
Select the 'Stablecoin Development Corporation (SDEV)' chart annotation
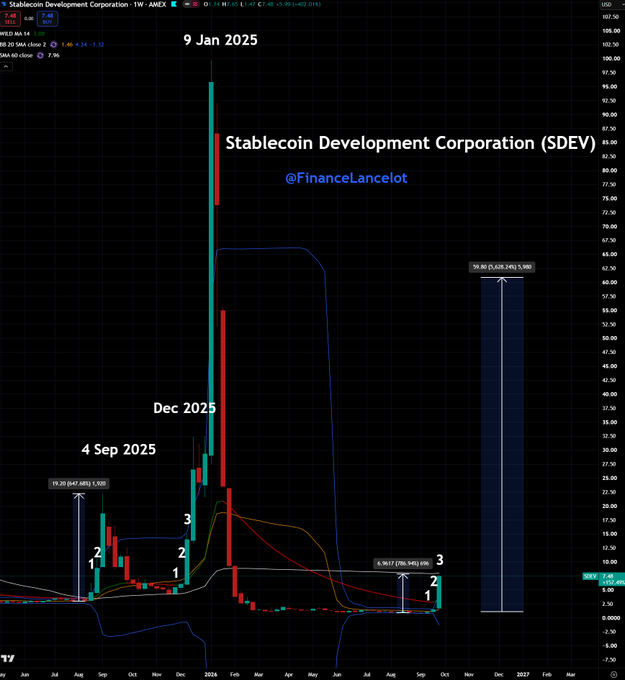click(410, 143)
